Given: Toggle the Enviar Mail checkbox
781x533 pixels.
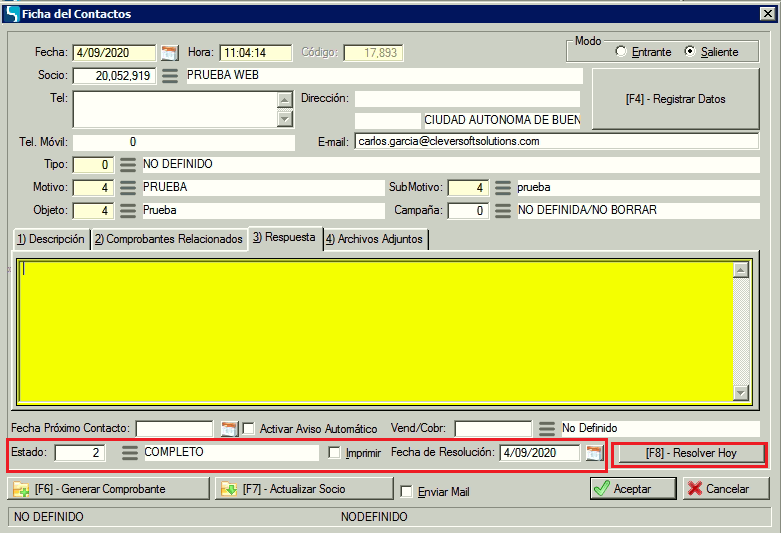Looking at the screenshot, I should point(406,492).
